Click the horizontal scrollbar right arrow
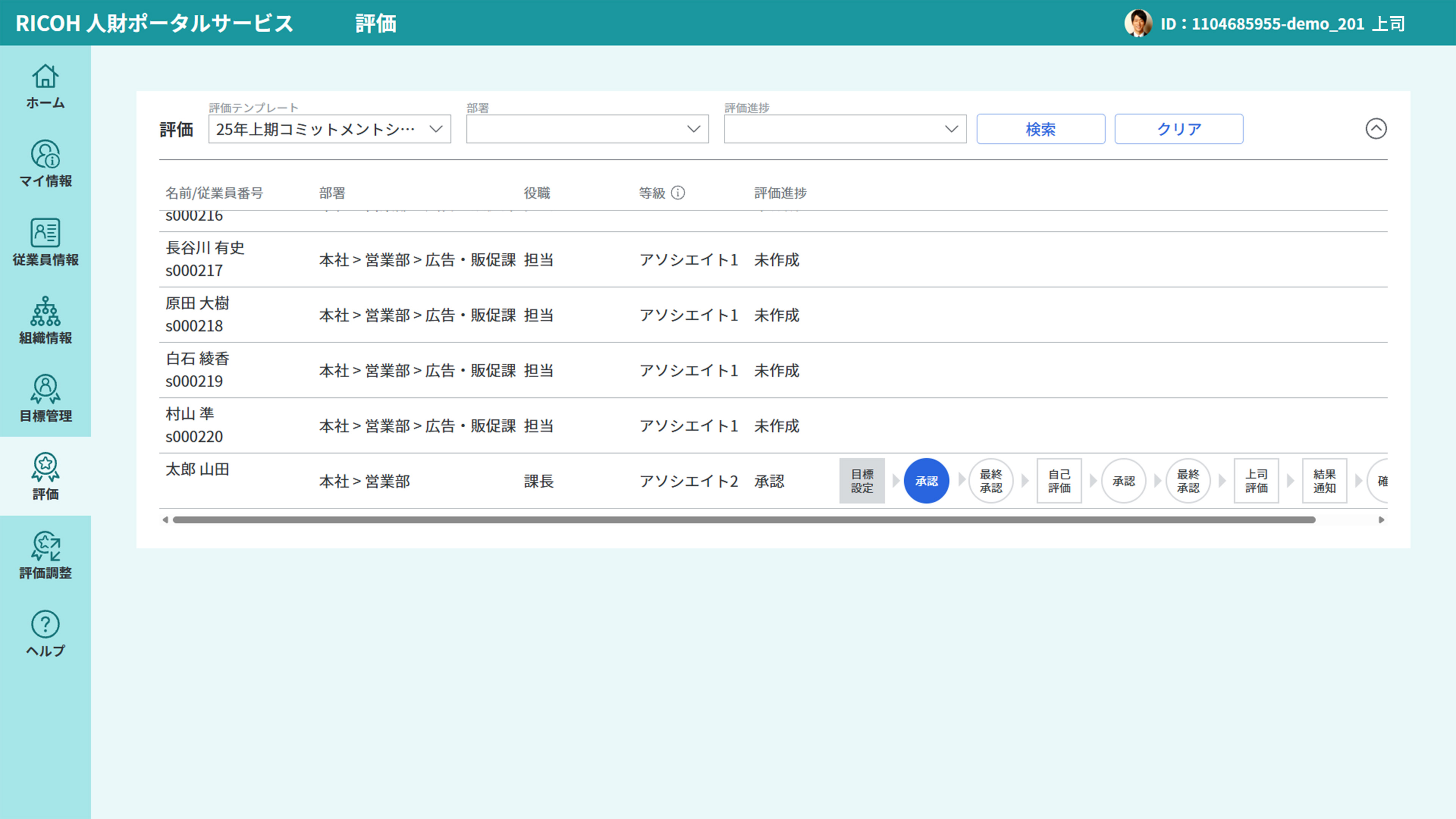Viewport: 1456px width, 819px height. tap(1382, 519)
